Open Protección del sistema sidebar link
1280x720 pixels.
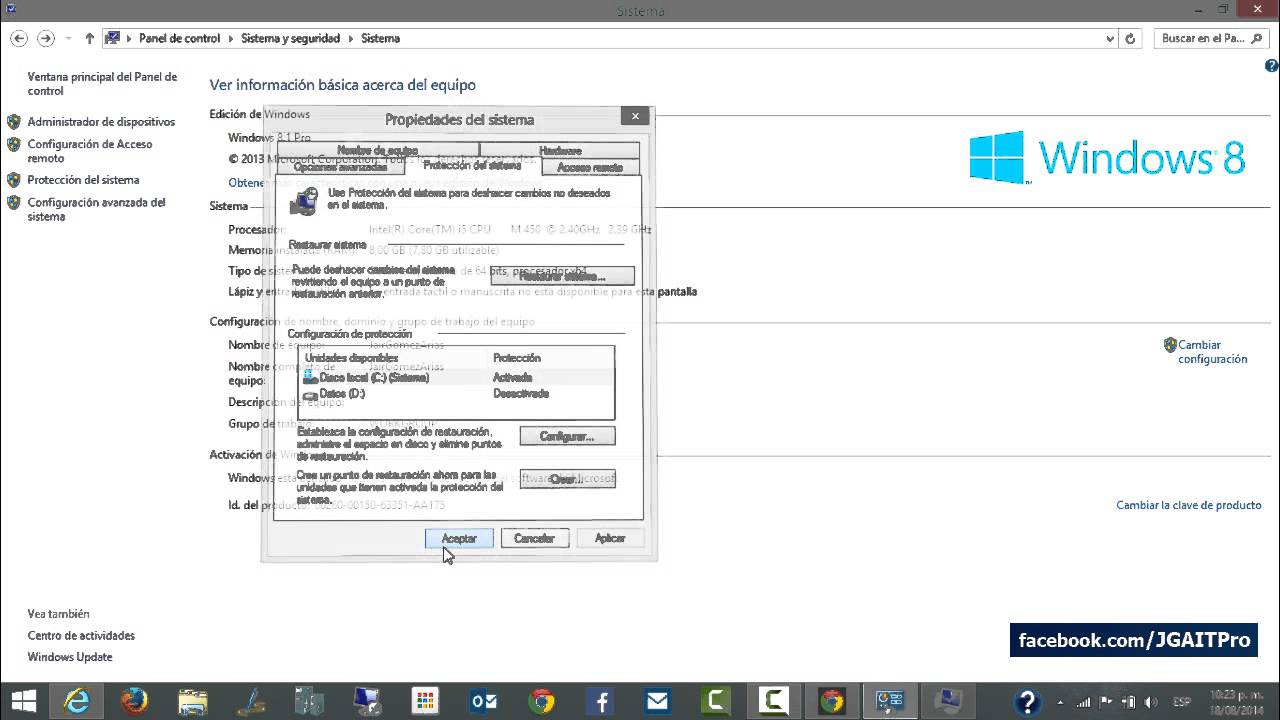[x=83, y=180]
